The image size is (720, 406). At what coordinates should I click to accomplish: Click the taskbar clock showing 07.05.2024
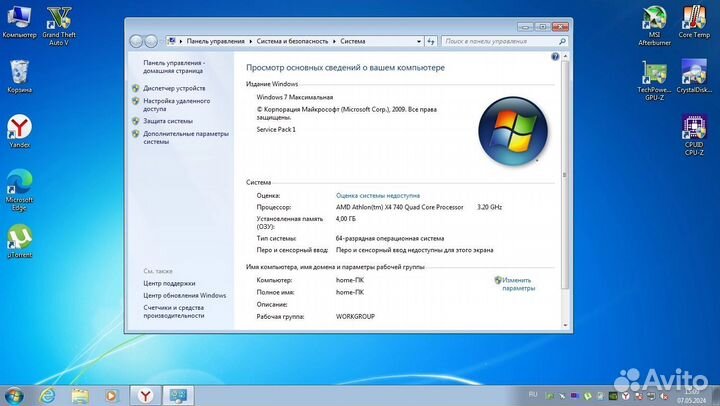pos(692,396)
